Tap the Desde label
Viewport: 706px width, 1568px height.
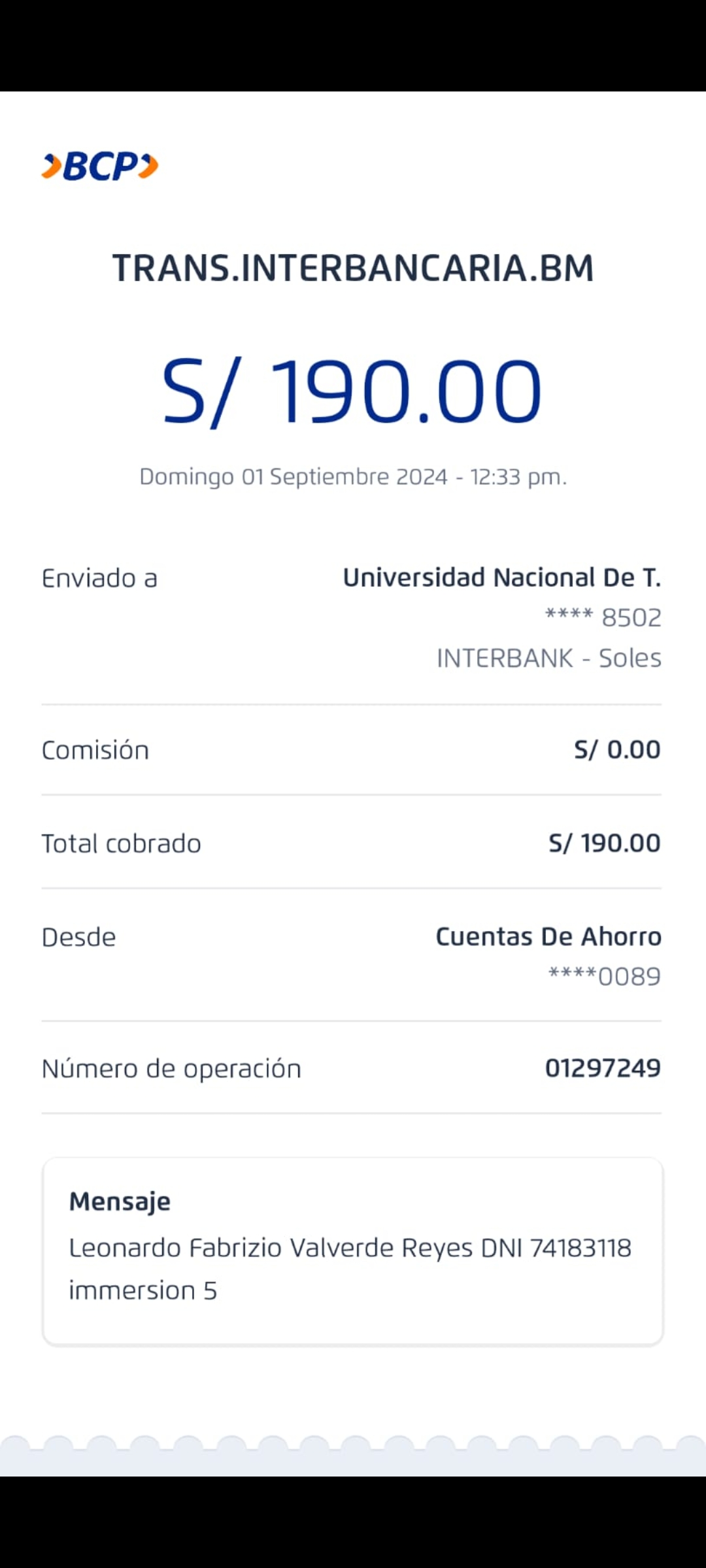point(78,938)
